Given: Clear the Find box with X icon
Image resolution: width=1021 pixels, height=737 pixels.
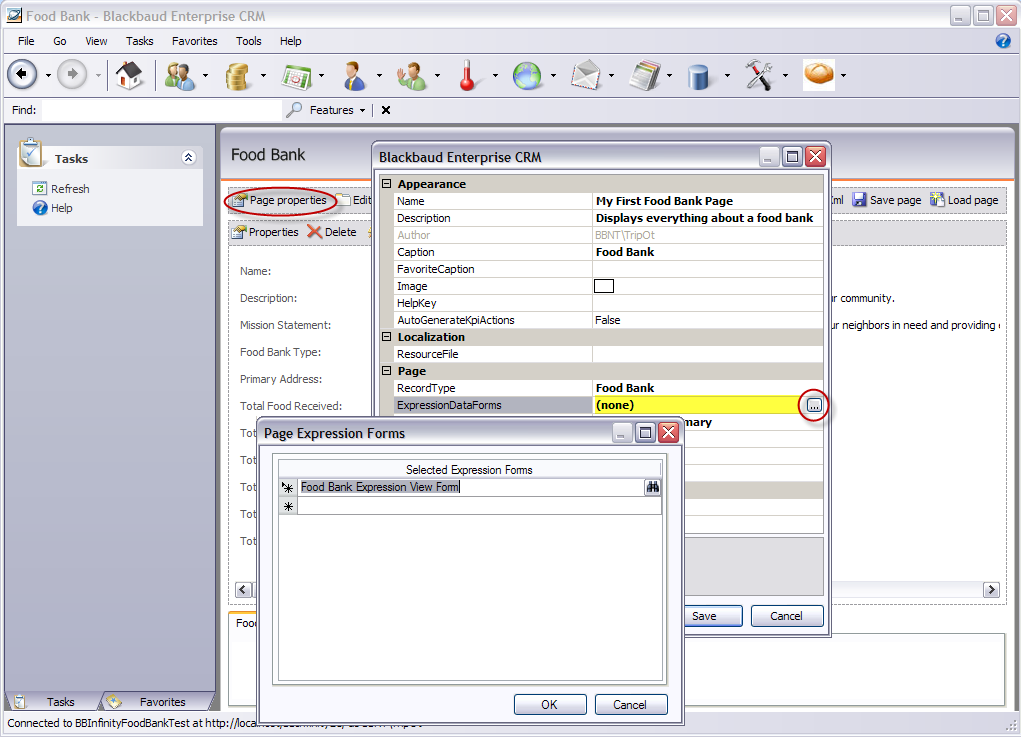Looking at the screenshot, I should tap(385, 110).
